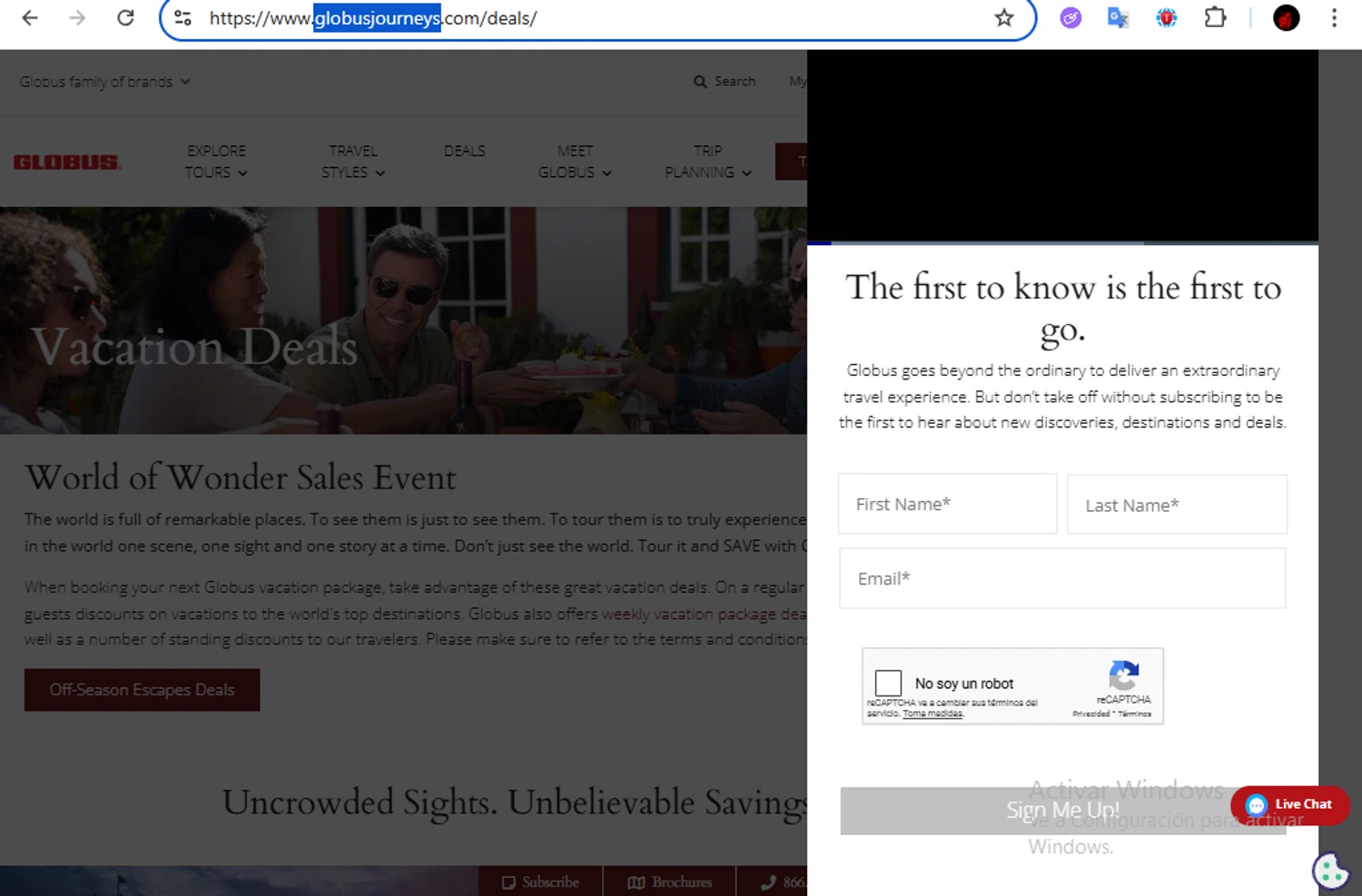Screen dimensions: 1362x896
Task: Open the Deals menu item
Action: pyautogui.click(x=464, y=151)
